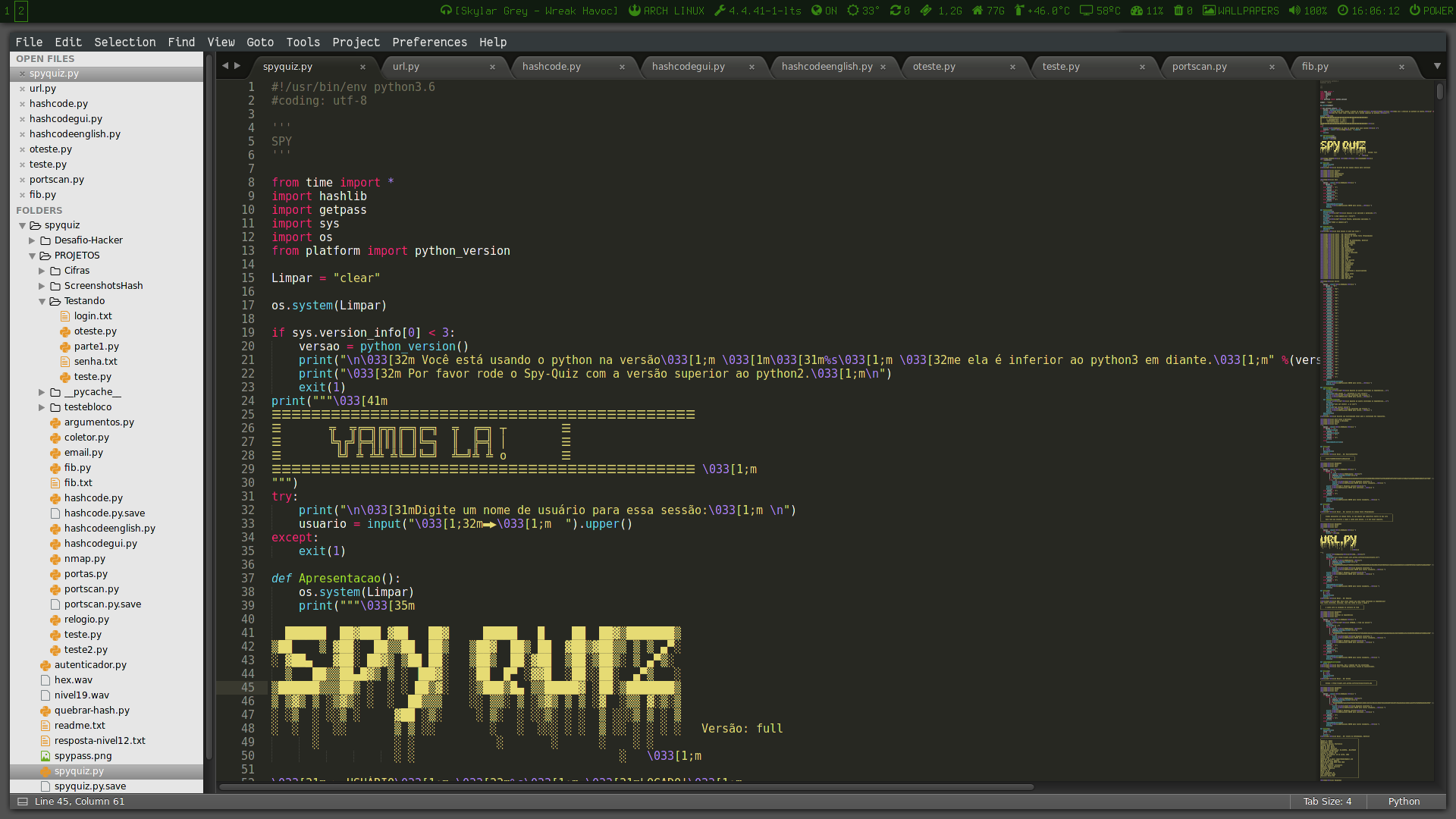Screen dimensions: 1456x819
Task: Collapse the Testando folder
Action: (x=42, y=301)
